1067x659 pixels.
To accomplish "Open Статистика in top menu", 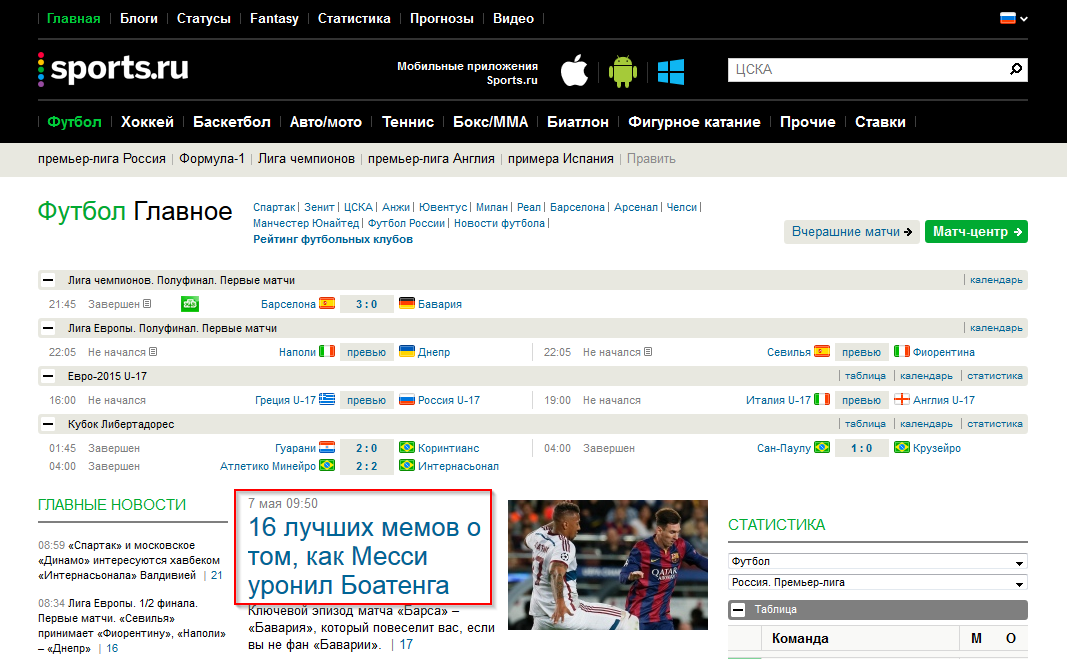I will (354, 18).
